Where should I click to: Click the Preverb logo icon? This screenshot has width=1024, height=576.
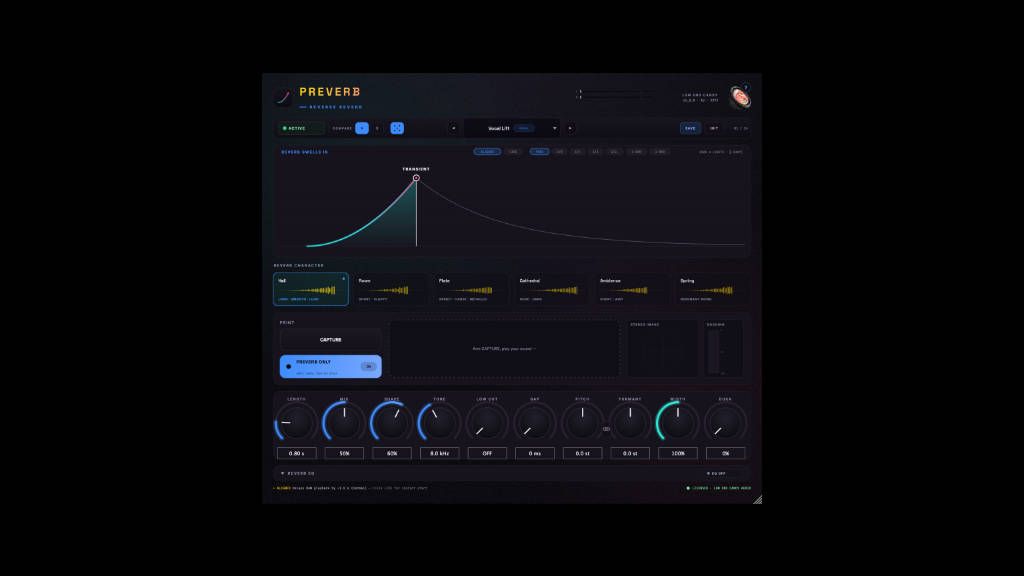click(x=283, y=97)
